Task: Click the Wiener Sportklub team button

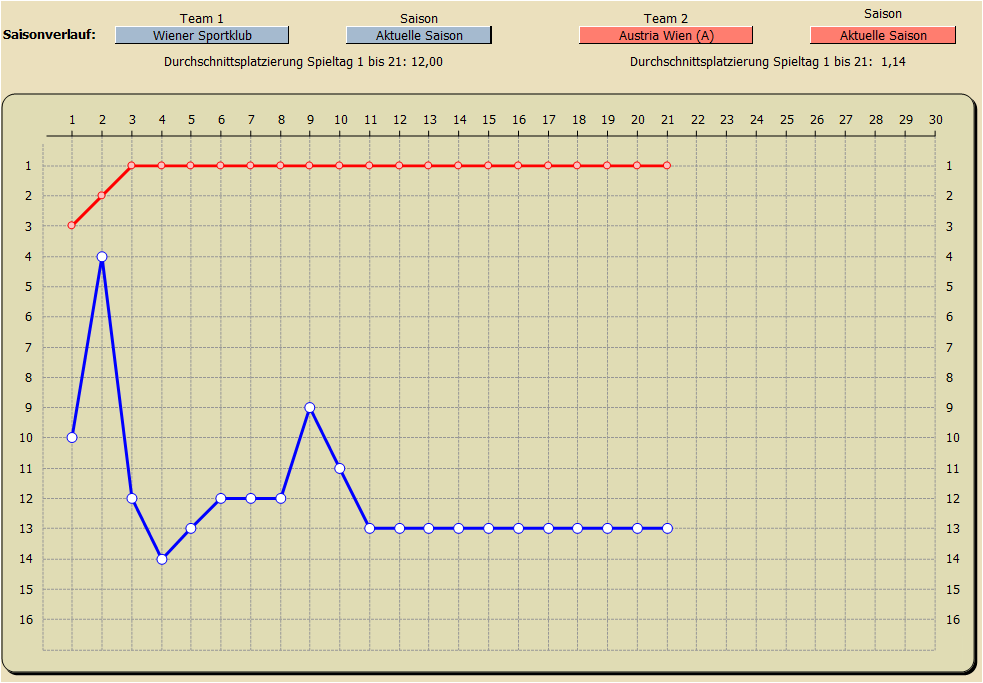Action: coord(202,35)
